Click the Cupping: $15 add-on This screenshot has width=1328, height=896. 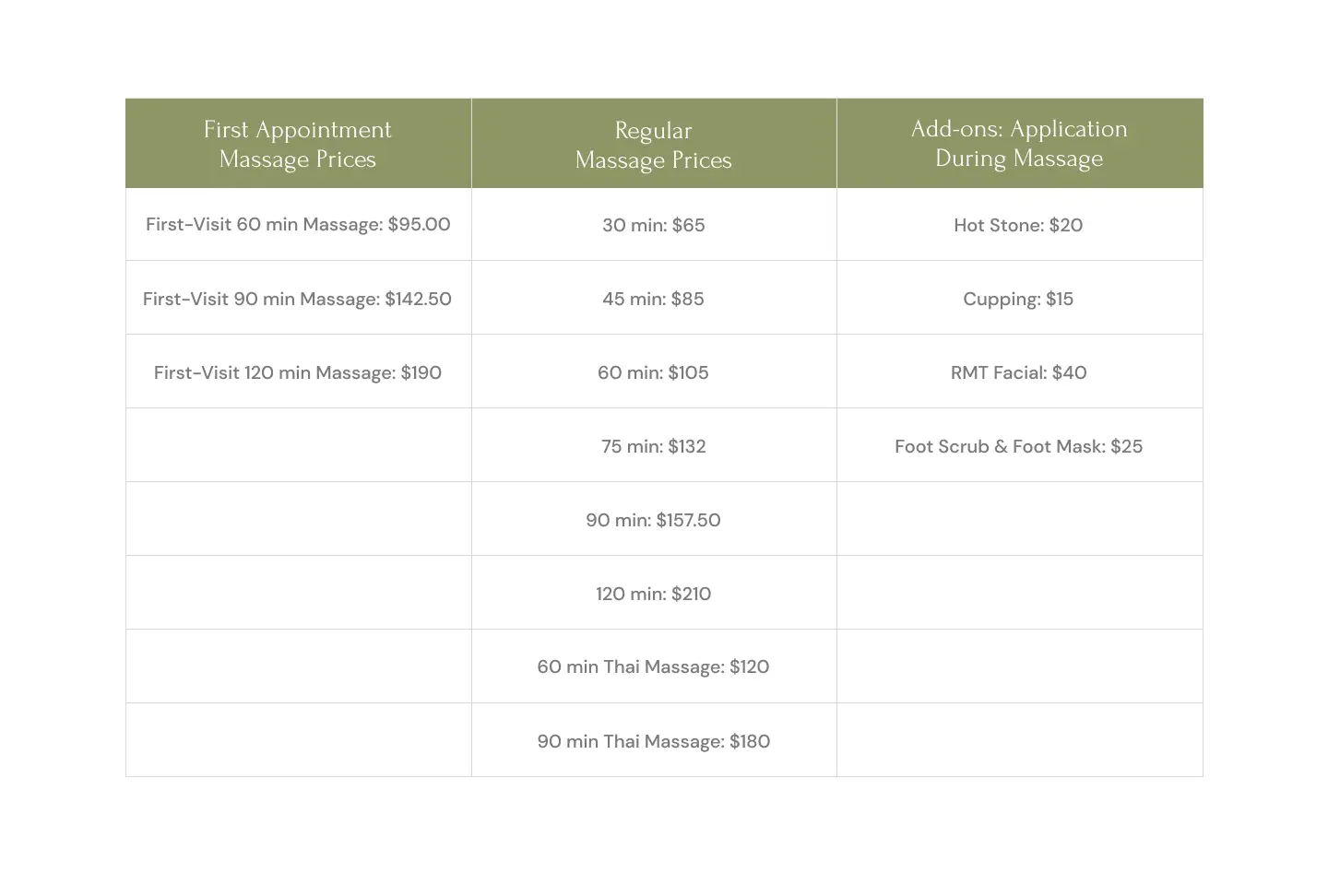point(1018,299)
